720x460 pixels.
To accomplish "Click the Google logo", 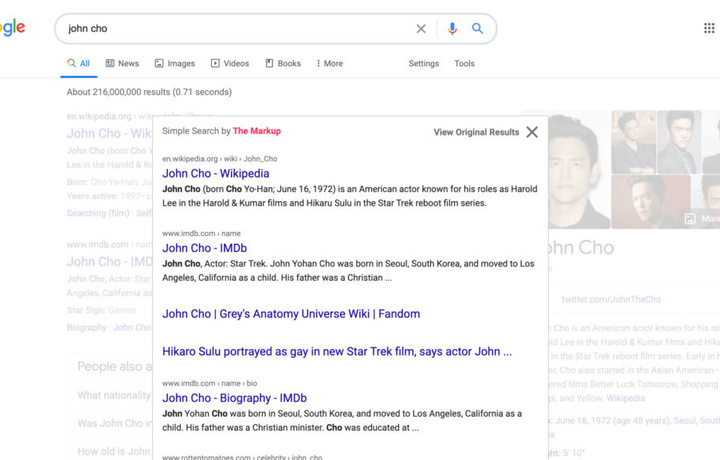I will pyautogui.click(x=12, y=28).
